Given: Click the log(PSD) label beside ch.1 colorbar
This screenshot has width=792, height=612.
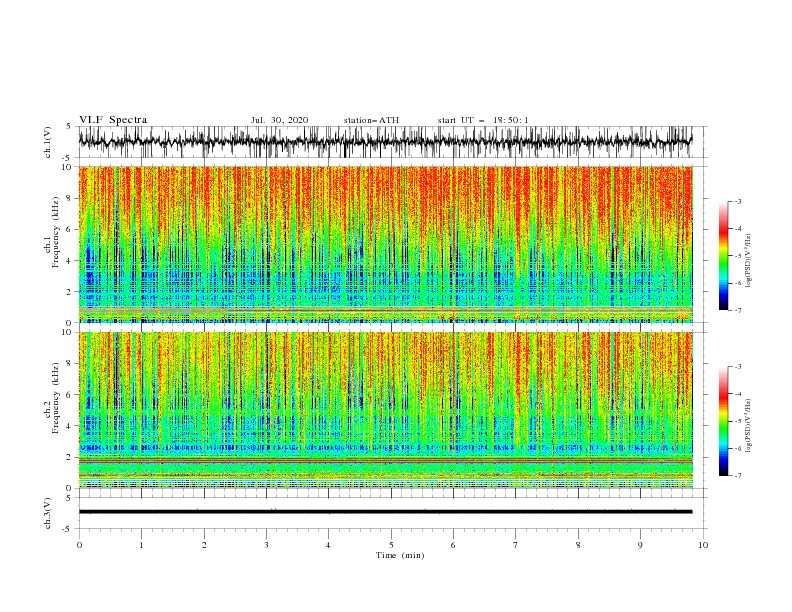Looking at the screenshot, I should pos(749,261).
